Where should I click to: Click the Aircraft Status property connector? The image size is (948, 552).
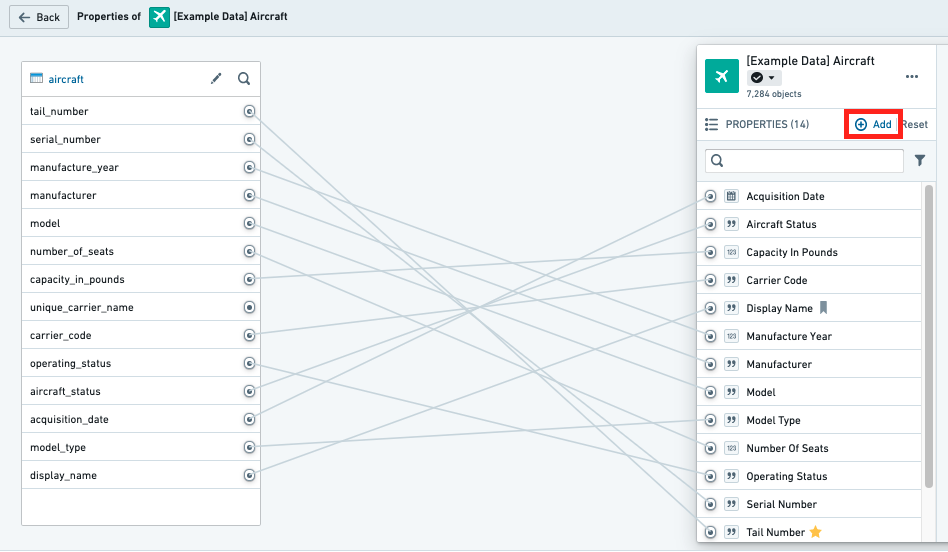710,224
